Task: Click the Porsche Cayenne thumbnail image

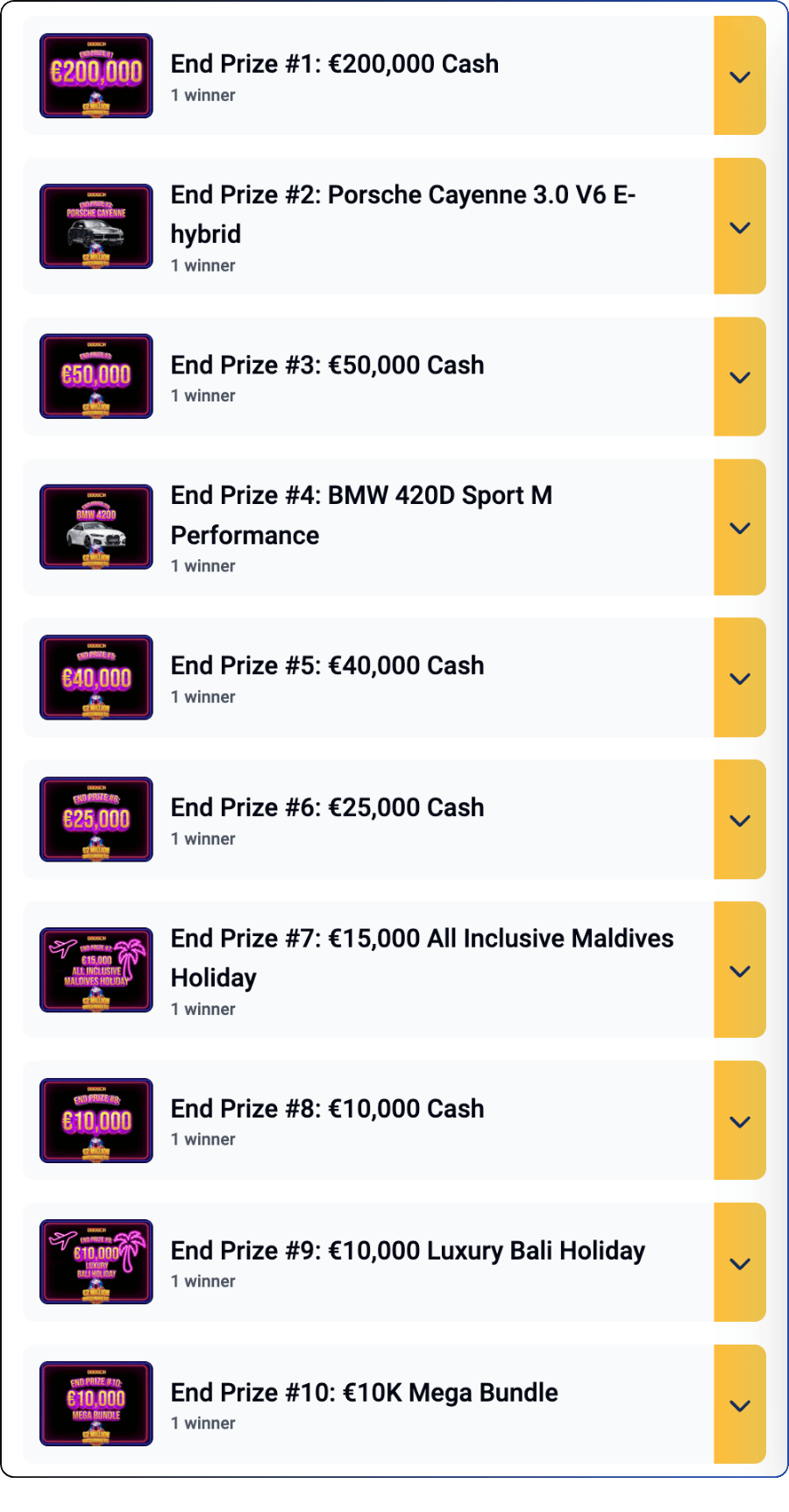Action: pyautogui.click(x=96, y=226)
